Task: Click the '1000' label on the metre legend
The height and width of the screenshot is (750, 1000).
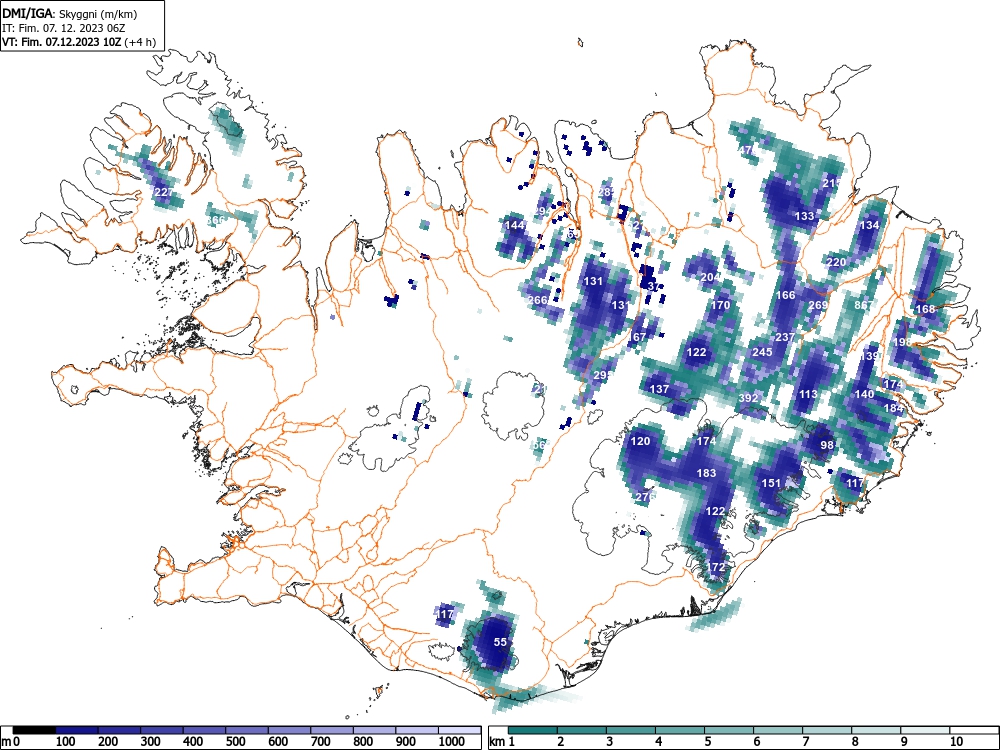Action: click(x=452, y=742)
